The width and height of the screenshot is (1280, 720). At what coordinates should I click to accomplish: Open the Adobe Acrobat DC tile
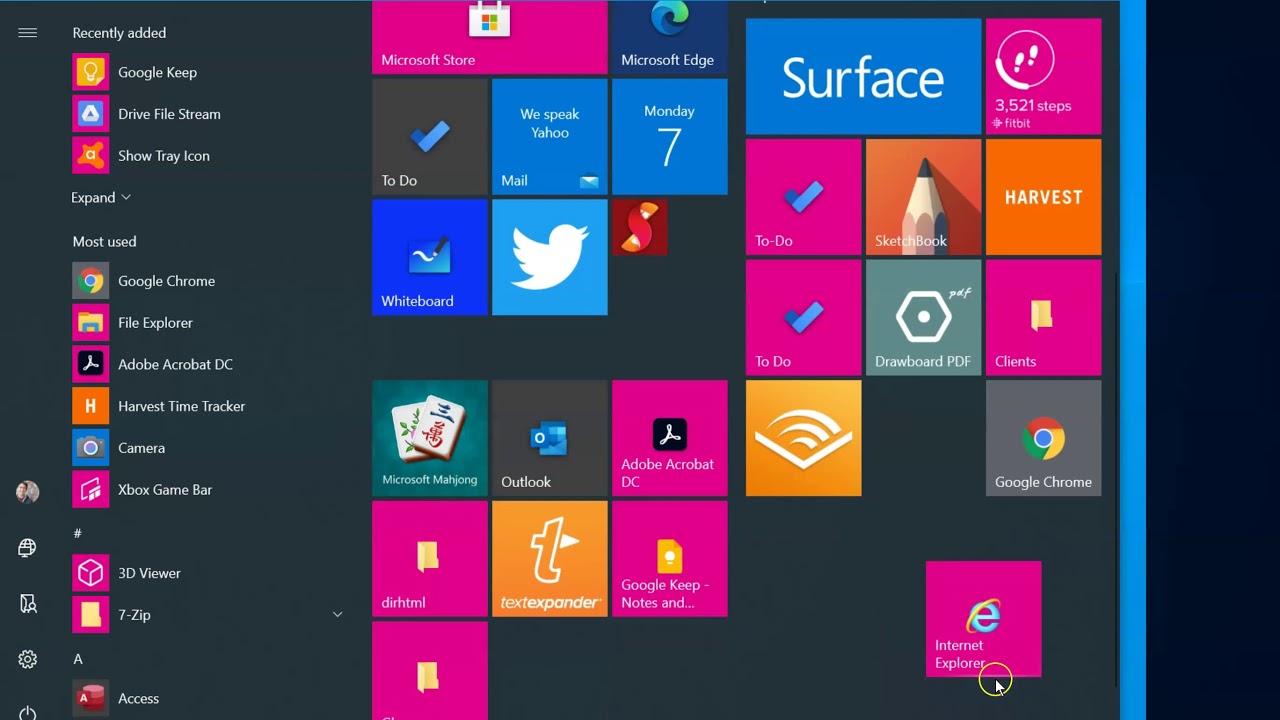click(x=670, y=438)
